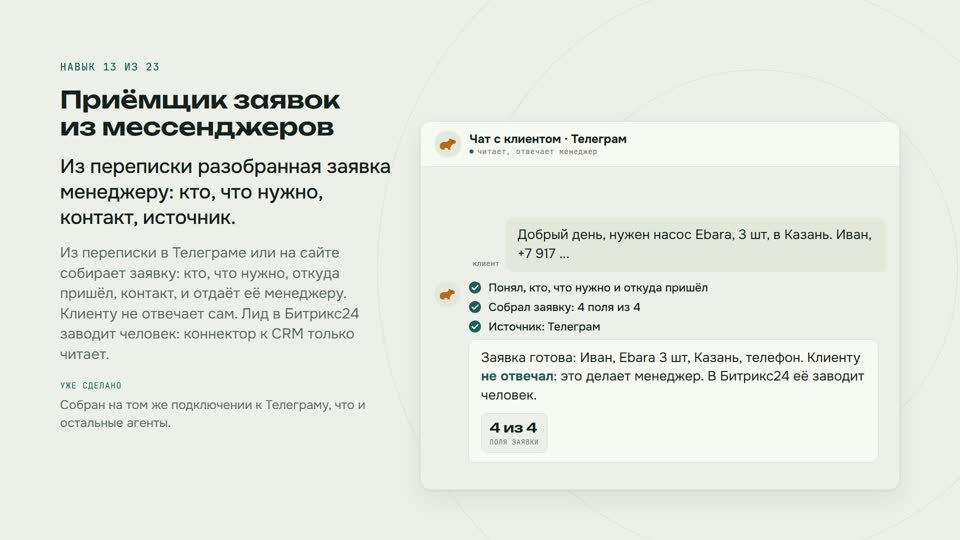Click checkmark next to 'Собрал заявку: 4 поля из 4'

pyautogui.click(x=475, y=307)
